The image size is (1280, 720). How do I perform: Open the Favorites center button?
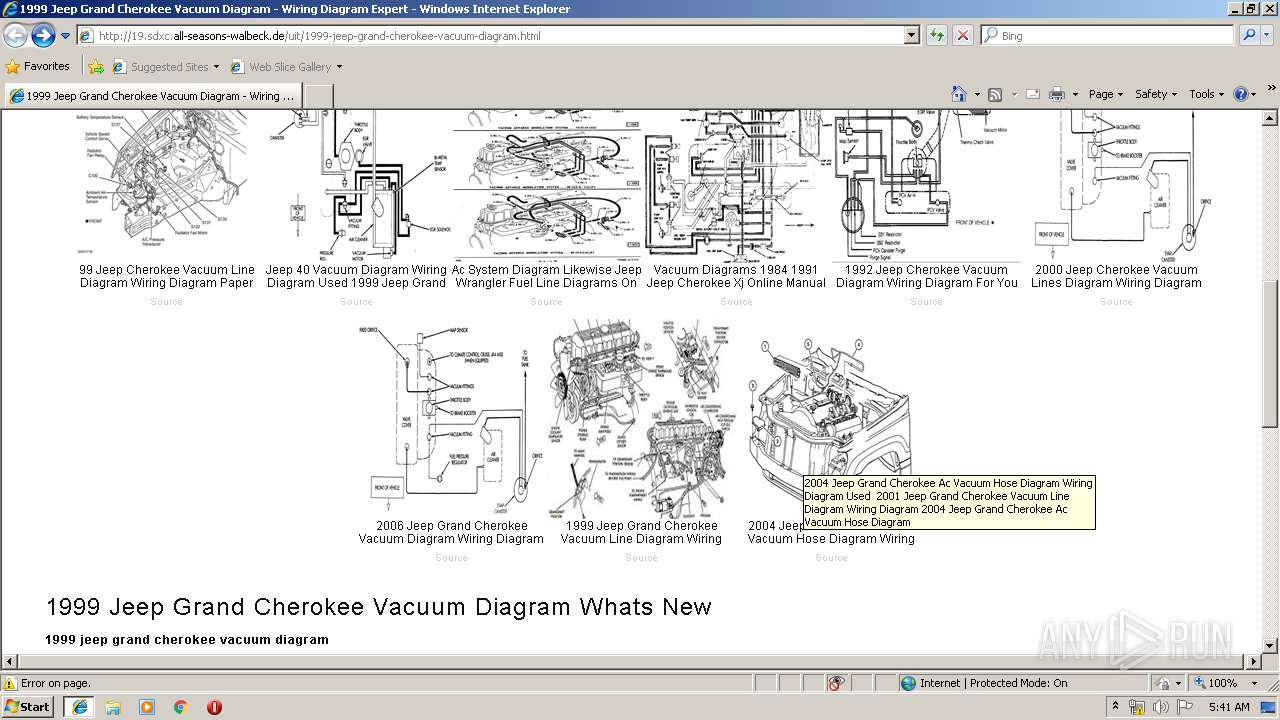click(38, 66)
